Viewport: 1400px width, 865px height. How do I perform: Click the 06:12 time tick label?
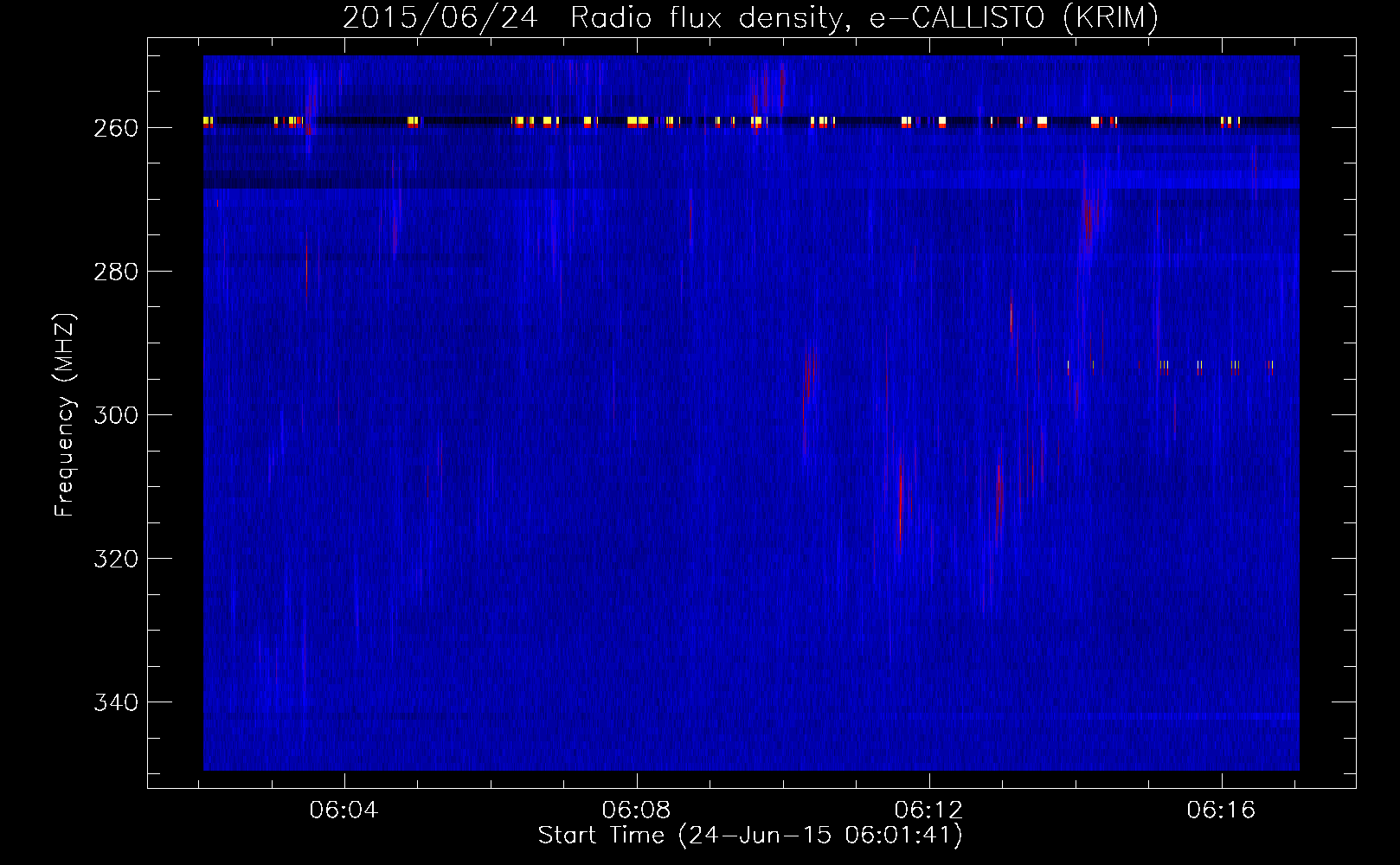[x=929, y=811]
